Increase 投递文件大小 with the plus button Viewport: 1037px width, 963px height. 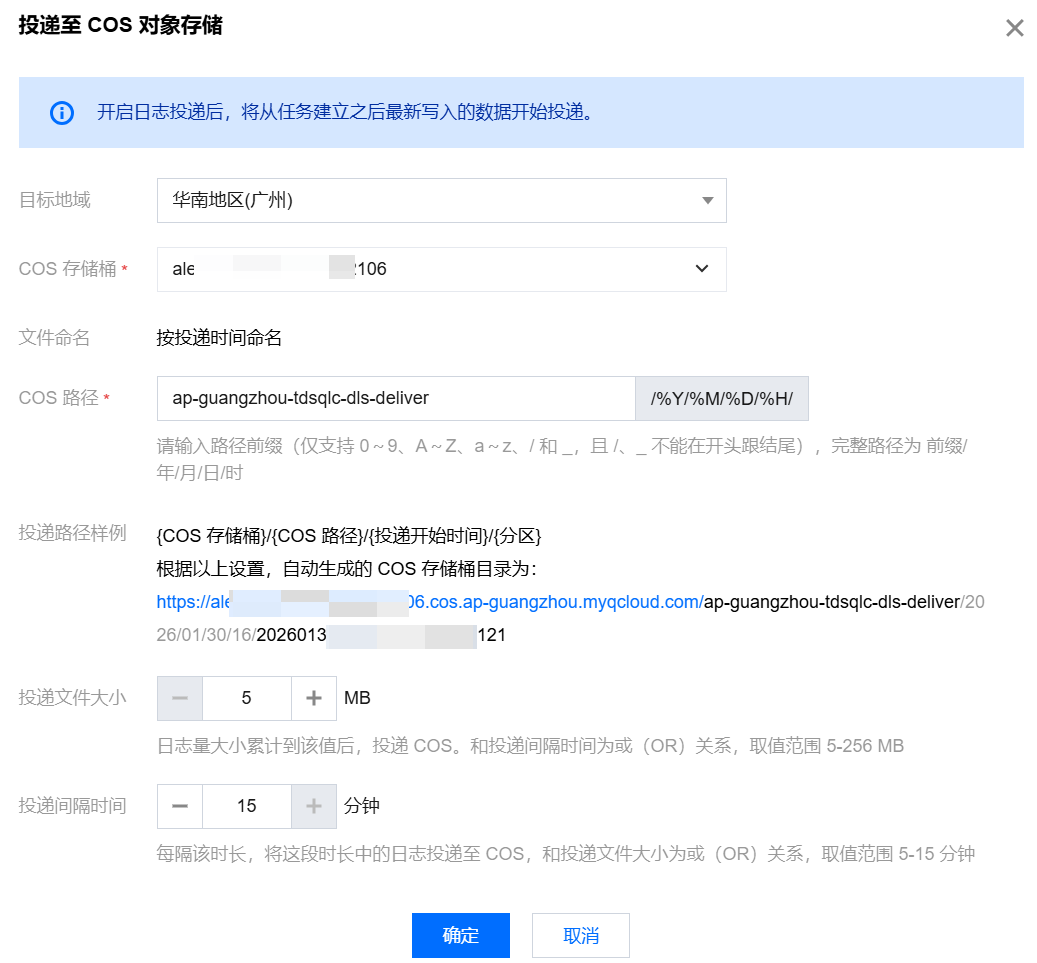click(314, 698)
